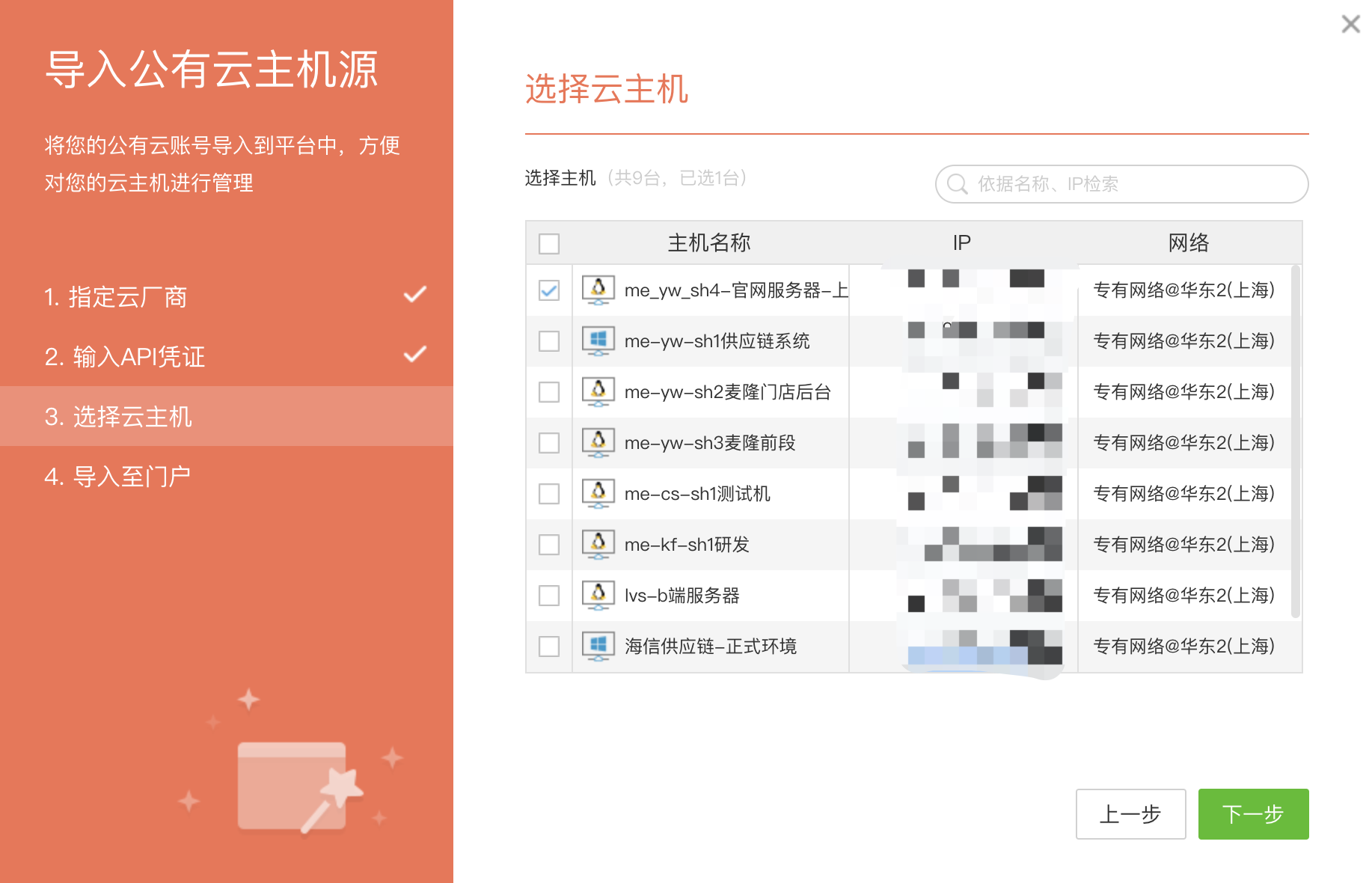Click the 下一步 green button
1372x883 pixels.
[x=1253, y=814]
